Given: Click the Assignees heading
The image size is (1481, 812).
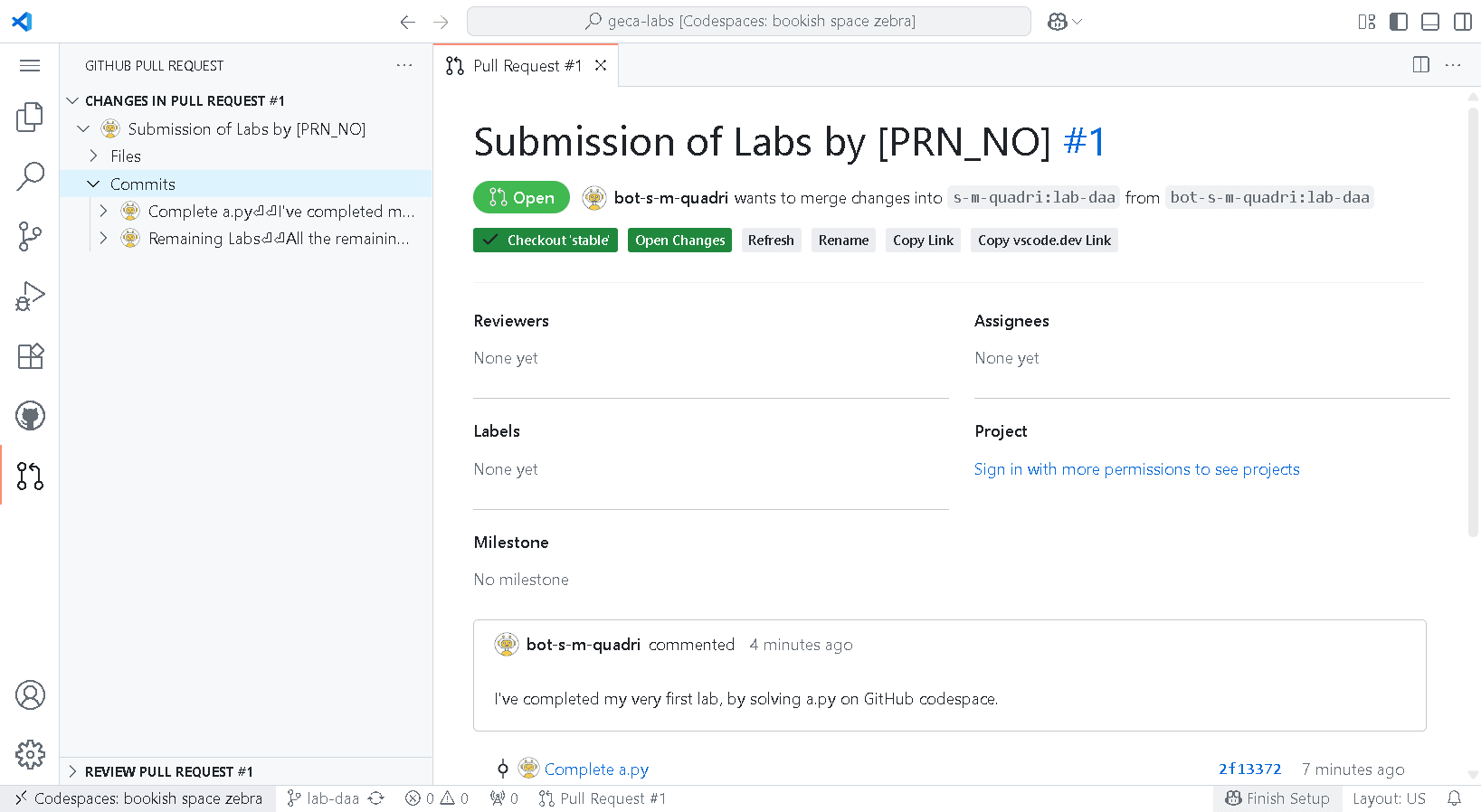Looking at the screenshot, I should [x=1011, y=321].
